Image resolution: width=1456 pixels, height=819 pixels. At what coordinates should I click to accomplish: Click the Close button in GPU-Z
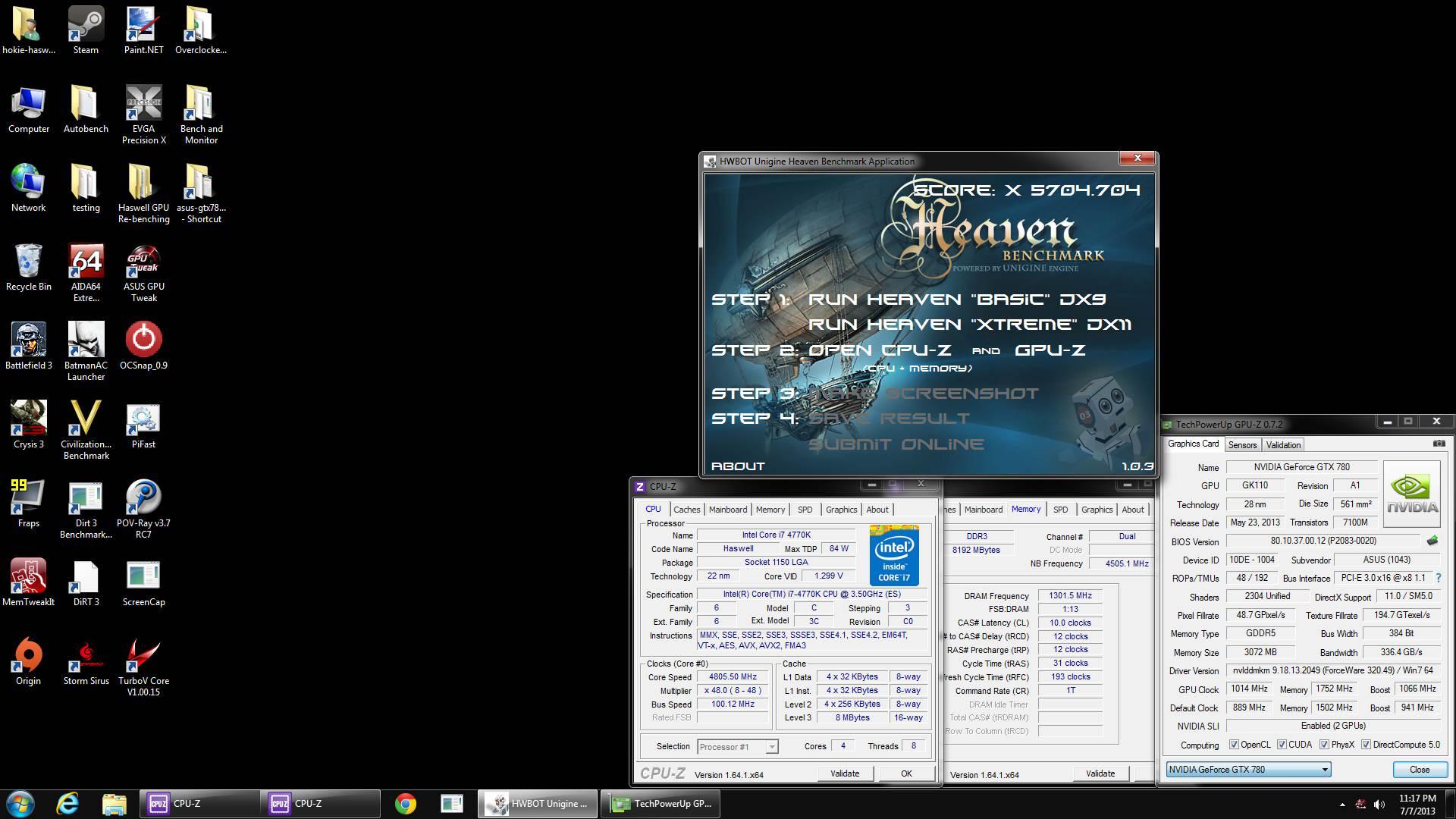click(1420, 770)
